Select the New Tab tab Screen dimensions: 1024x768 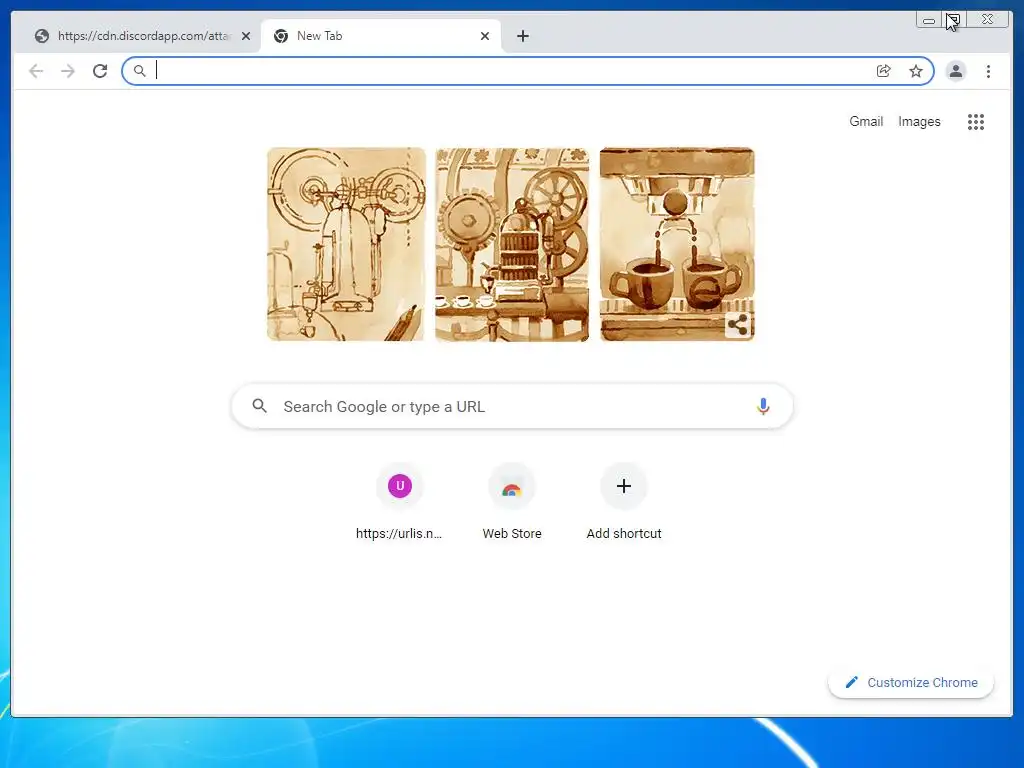[382, 36]
